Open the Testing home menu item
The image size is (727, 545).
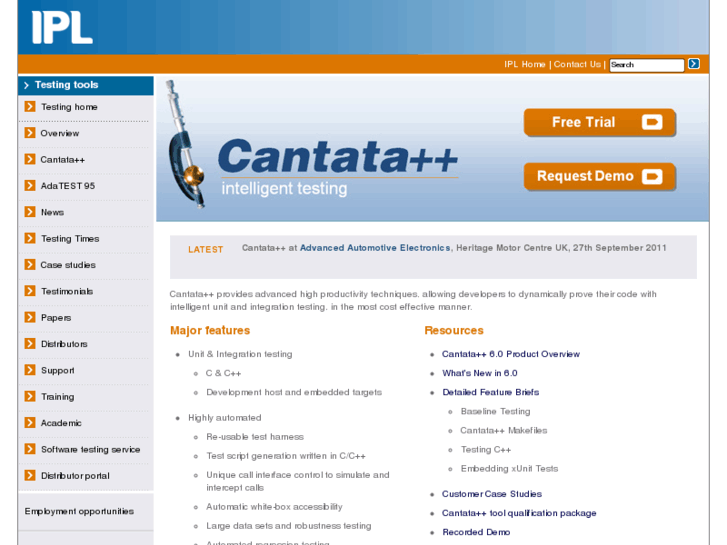pos(69,107)
